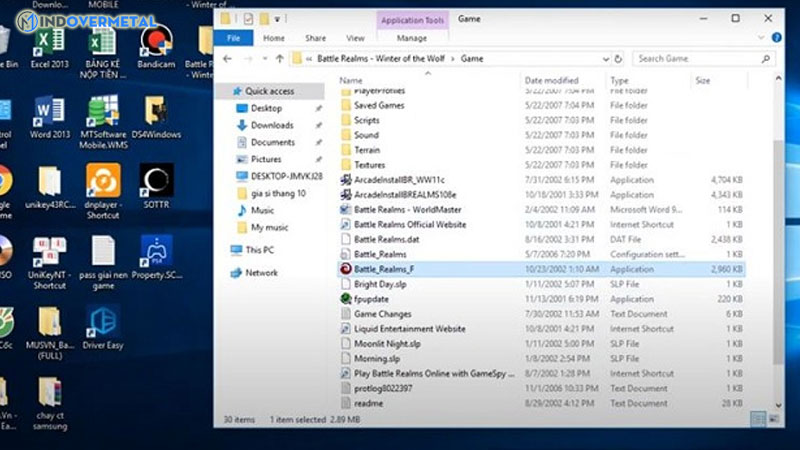Image resolution: width=800 pixels, height=450 pixels.
Task: Open the File ribbon menu
Action: [x=234, y=38]
